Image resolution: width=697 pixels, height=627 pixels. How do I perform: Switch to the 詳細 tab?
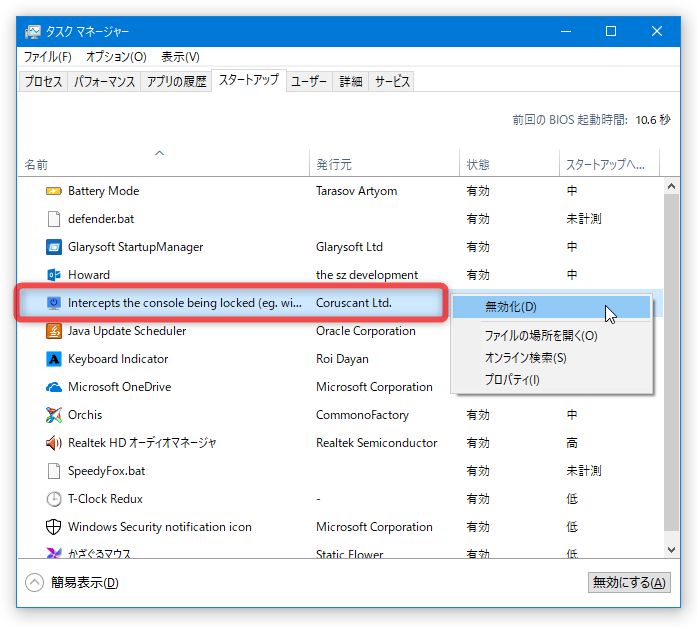pyautogui.click(x=351, y=81)
